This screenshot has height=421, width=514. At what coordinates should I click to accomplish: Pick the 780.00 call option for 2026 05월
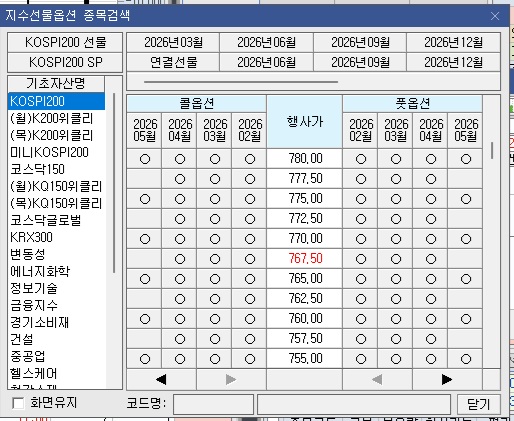(x=145, y=159)
